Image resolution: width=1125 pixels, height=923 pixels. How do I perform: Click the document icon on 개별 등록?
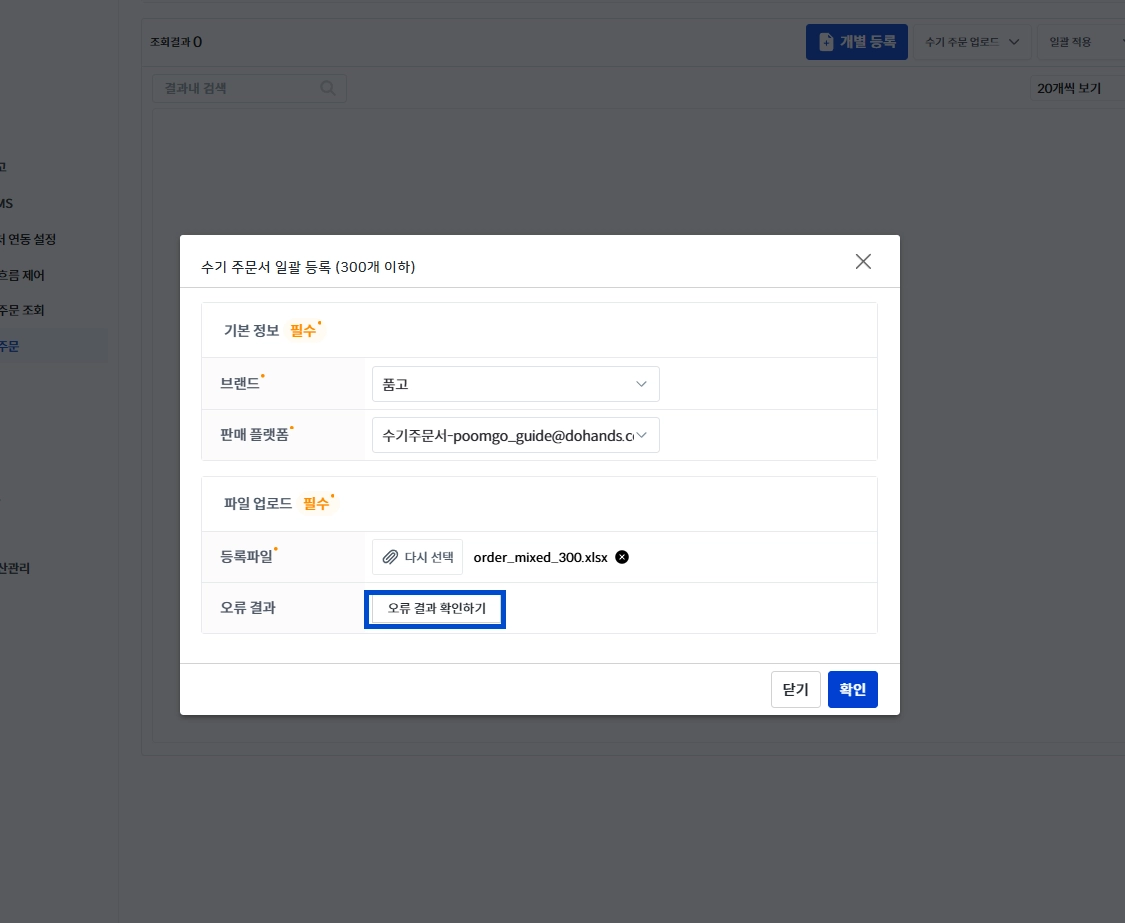pyautogui.click(x=827, y=42)
